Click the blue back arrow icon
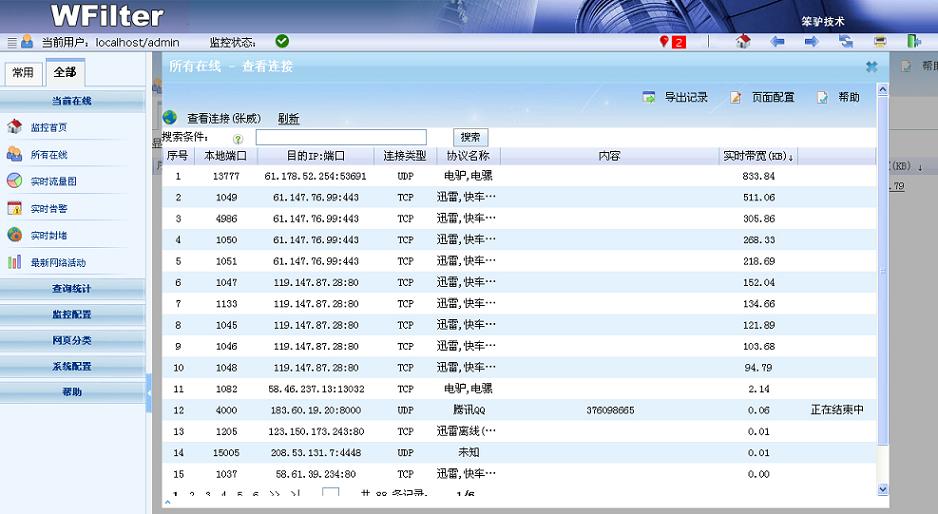938x514 pixels. click(777, 42)
